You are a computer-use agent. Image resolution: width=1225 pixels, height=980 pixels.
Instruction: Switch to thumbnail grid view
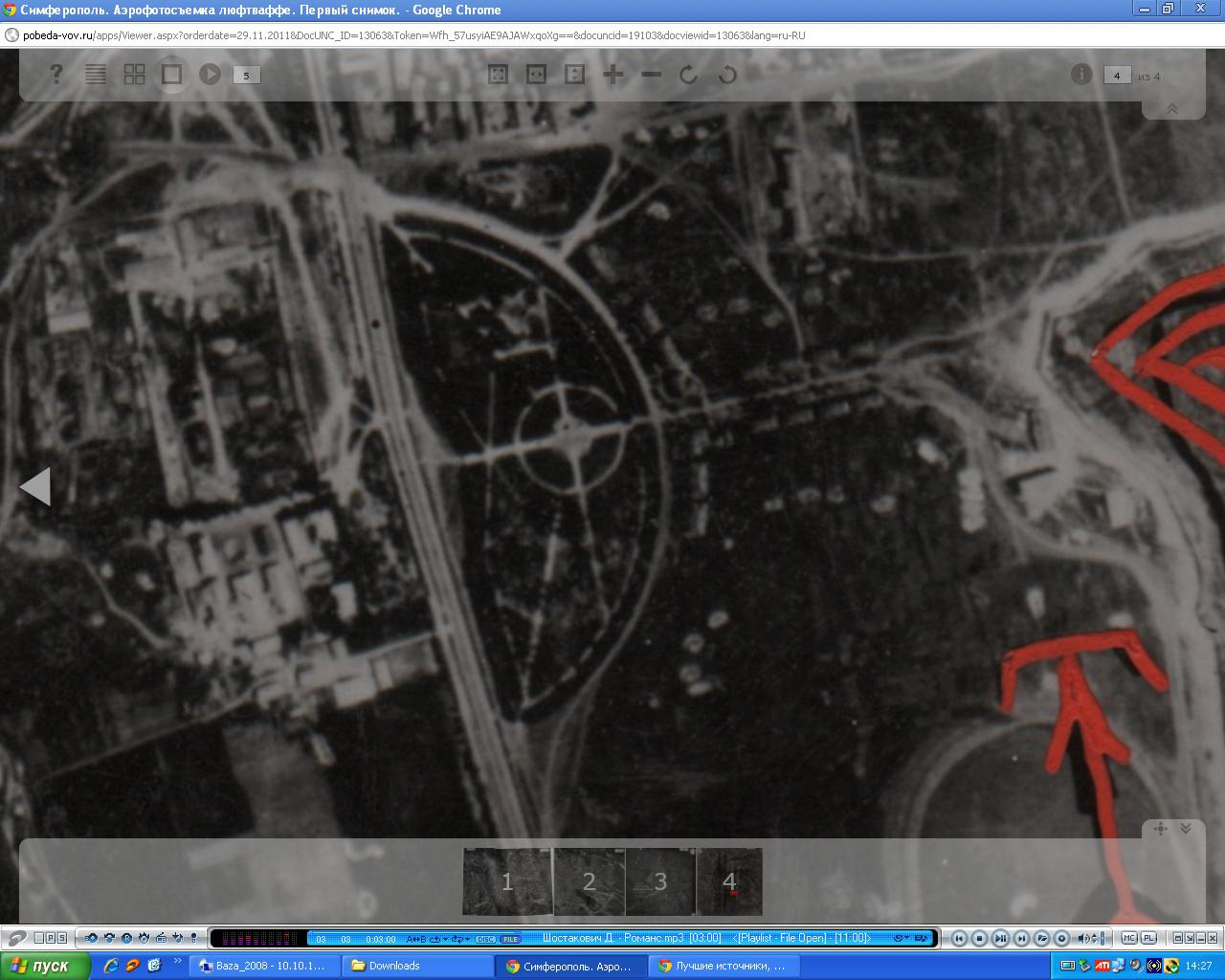pyautogui.click(x=134, y=75)
